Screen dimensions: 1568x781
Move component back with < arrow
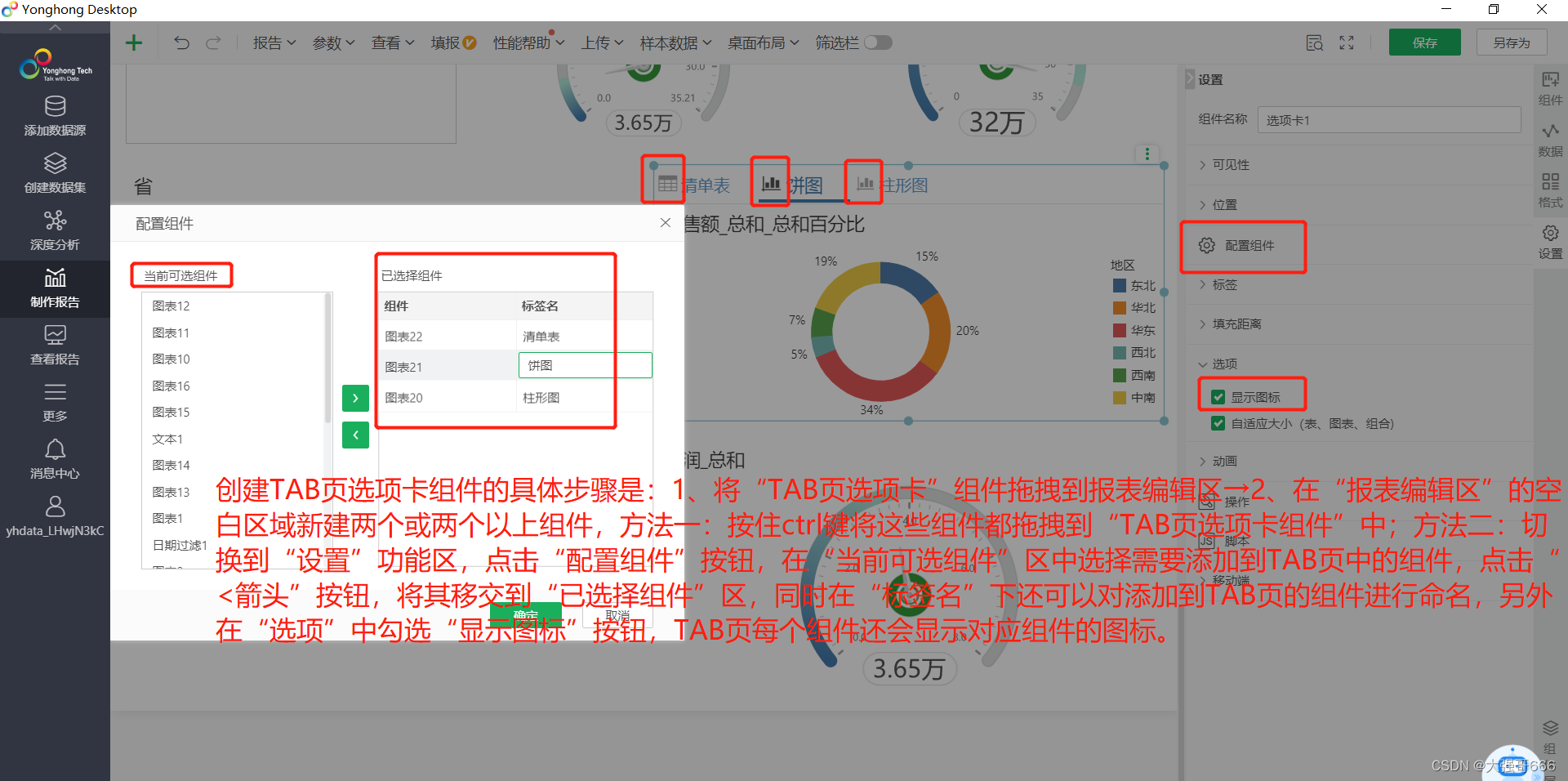355,435
